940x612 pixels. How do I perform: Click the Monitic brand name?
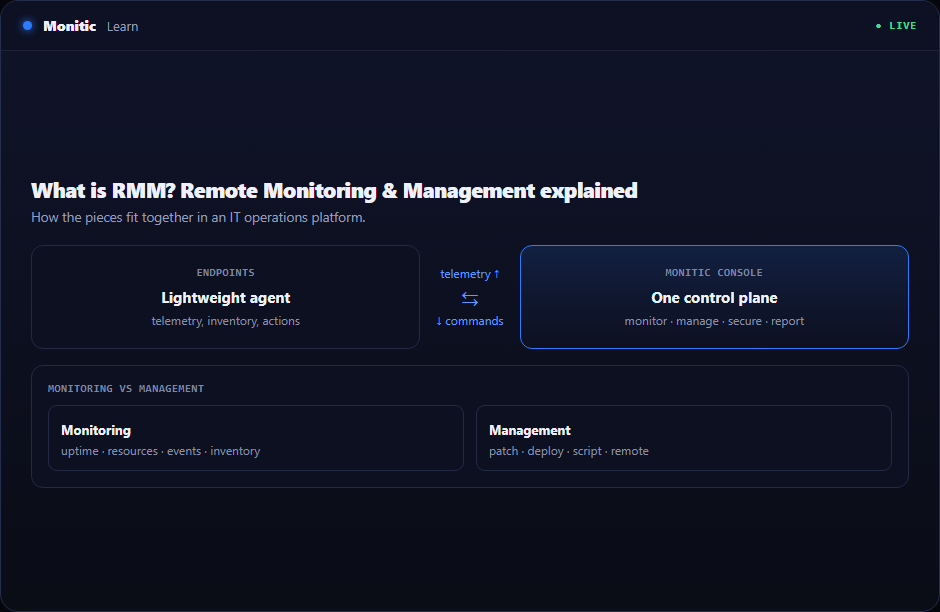coord(70,26)
